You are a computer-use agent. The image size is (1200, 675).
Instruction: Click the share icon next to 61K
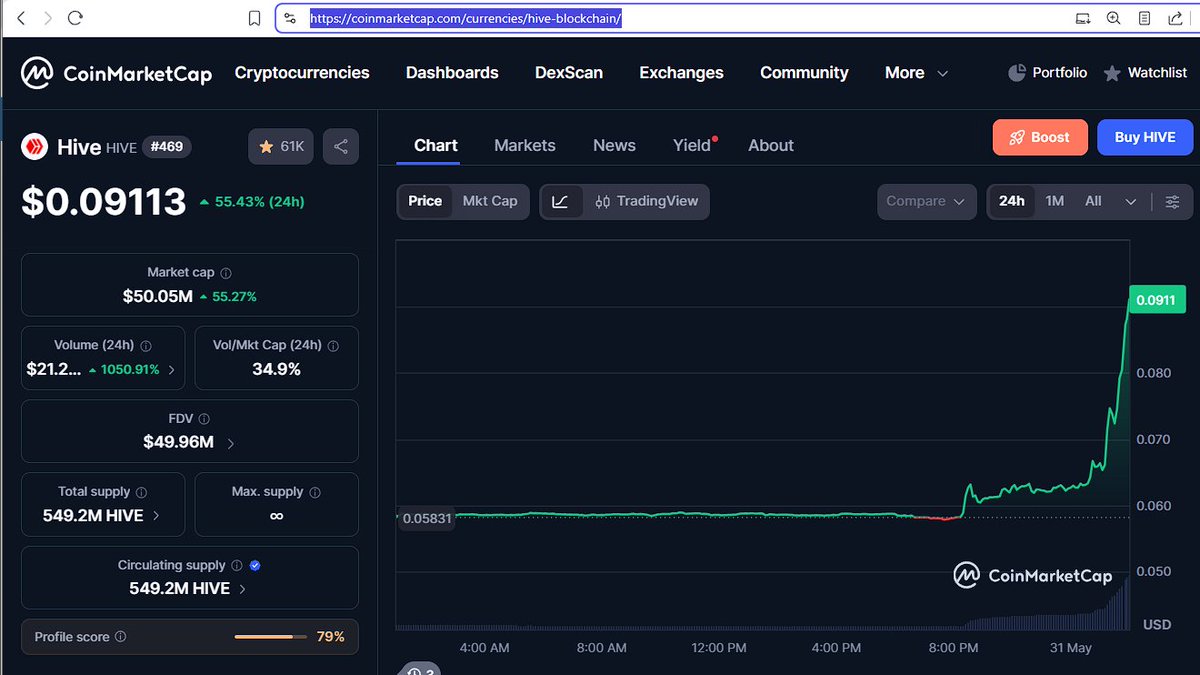click(340, 146)
